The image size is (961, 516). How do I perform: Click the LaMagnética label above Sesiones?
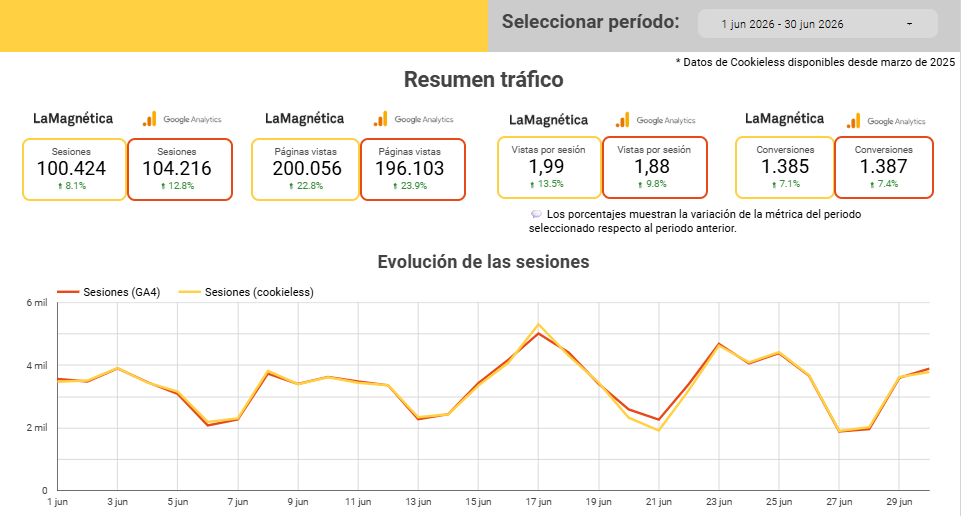[73, 118]
